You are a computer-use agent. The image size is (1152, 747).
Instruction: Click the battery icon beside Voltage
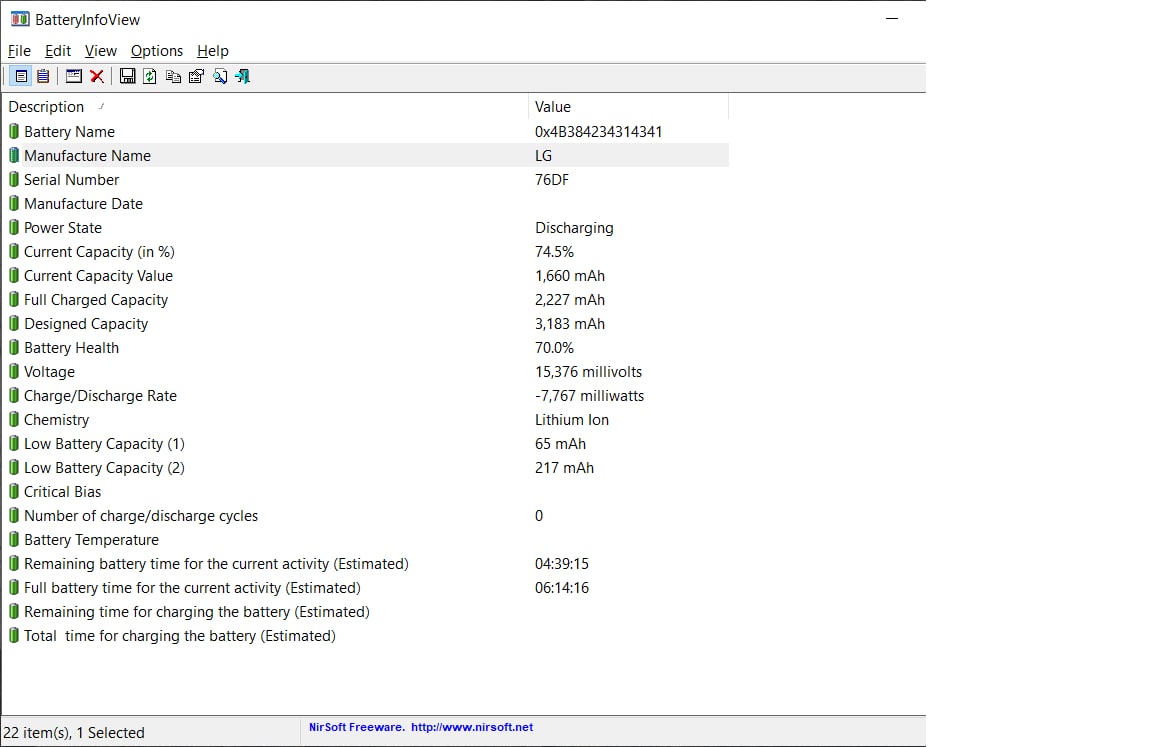[14, 372]
